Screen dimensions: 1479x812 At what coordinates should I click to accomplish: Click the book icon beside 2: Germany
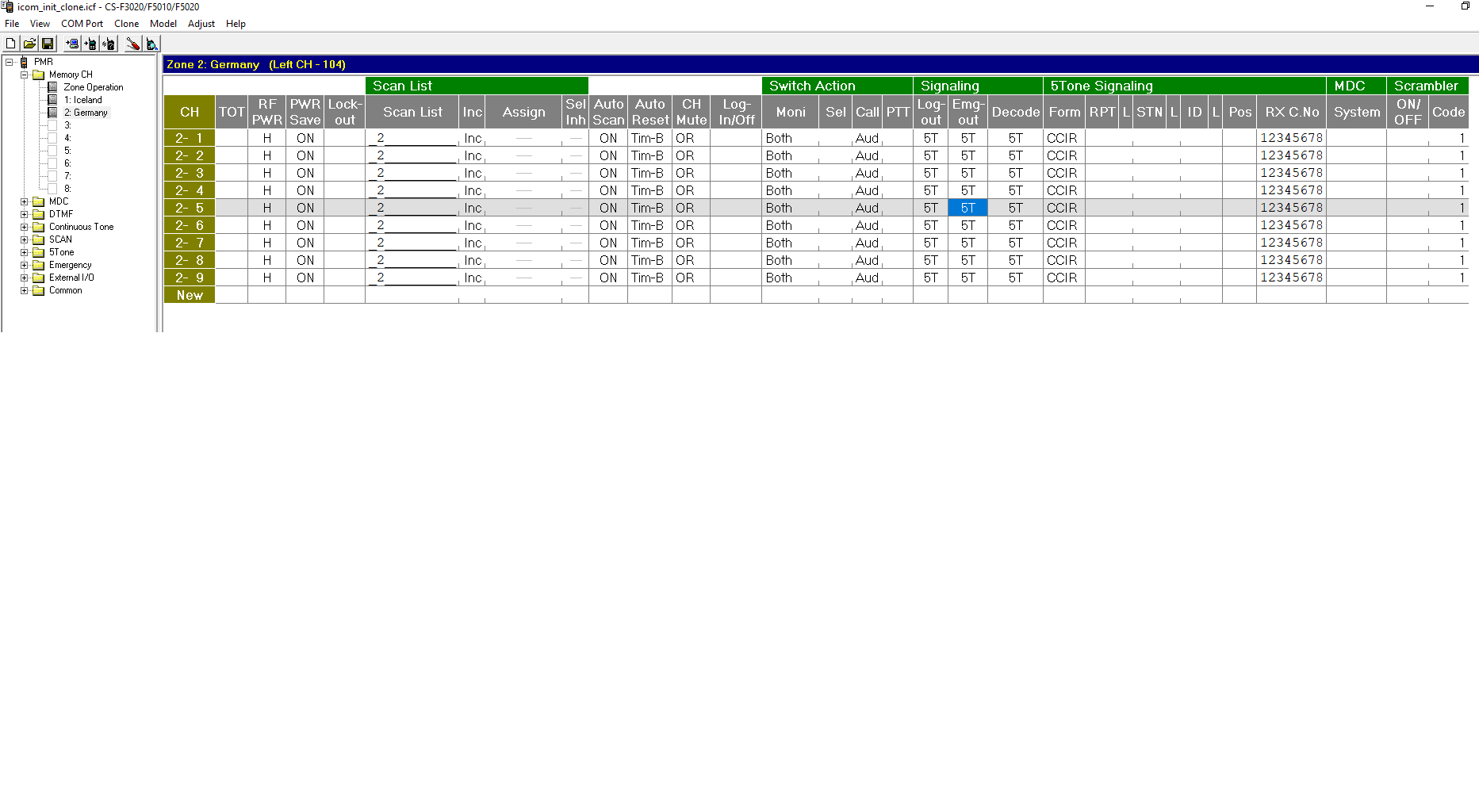[x=52, y=113]
